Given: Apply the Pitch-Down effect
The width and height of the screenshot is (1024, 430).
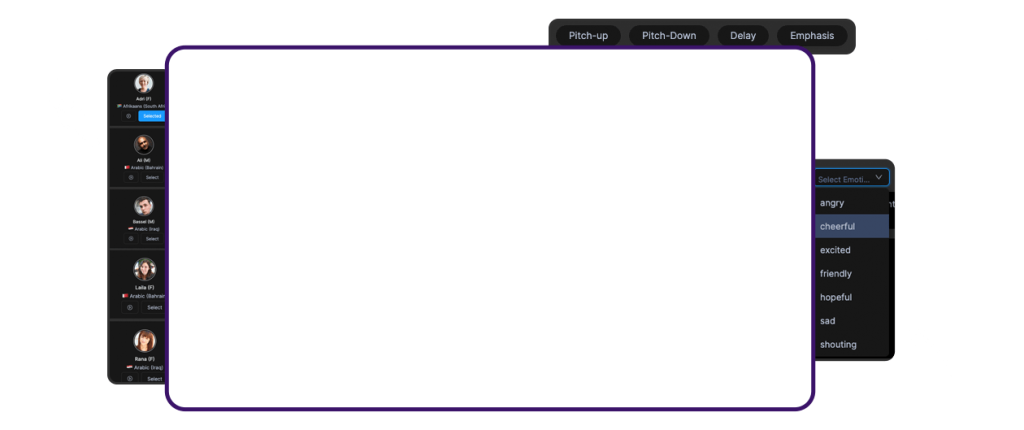Looking at the screenshot, I should click(669, 36).
